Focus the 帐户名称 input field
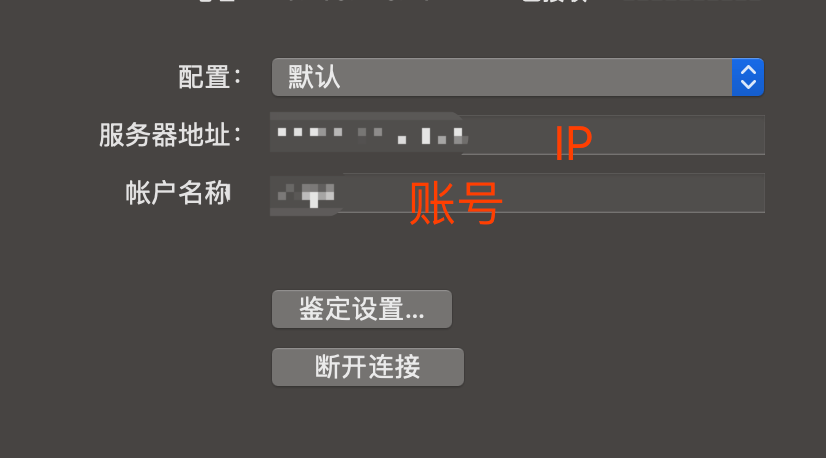Image resolution: width=826 pixels, height=458 pixels. pos(518,193)
